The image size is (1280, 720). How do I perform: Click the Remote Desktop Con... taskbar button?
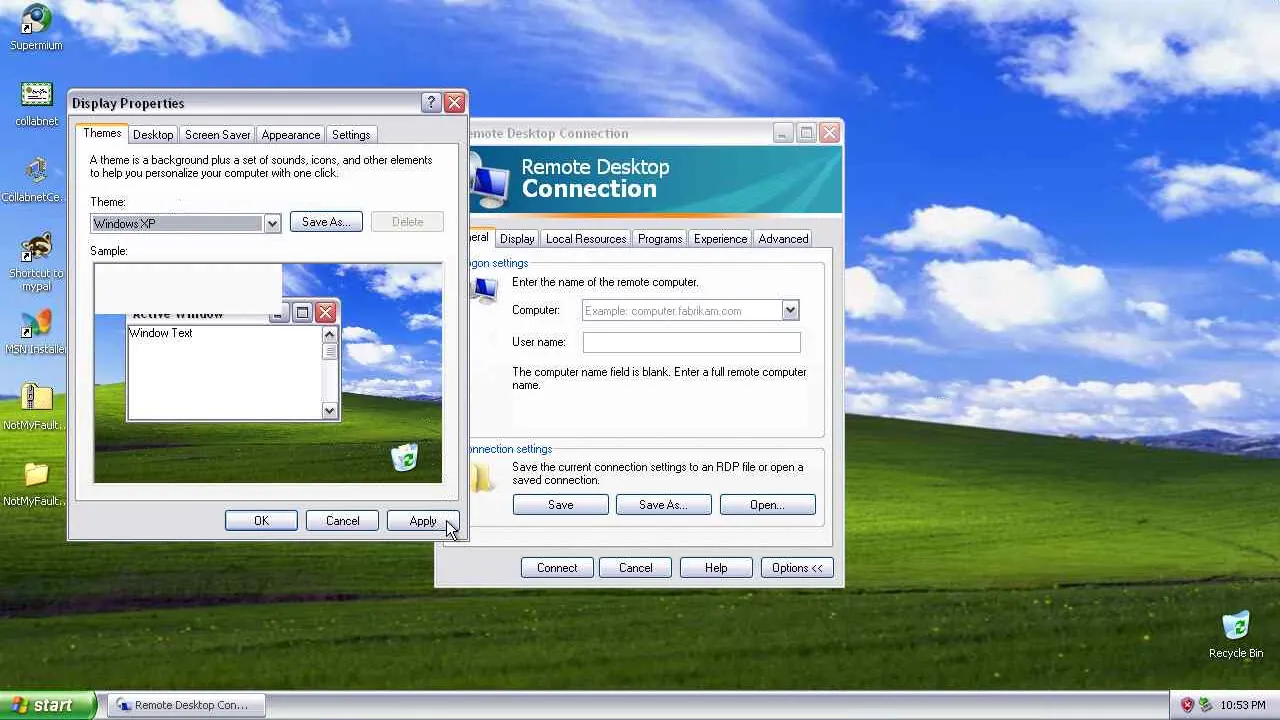186,705
